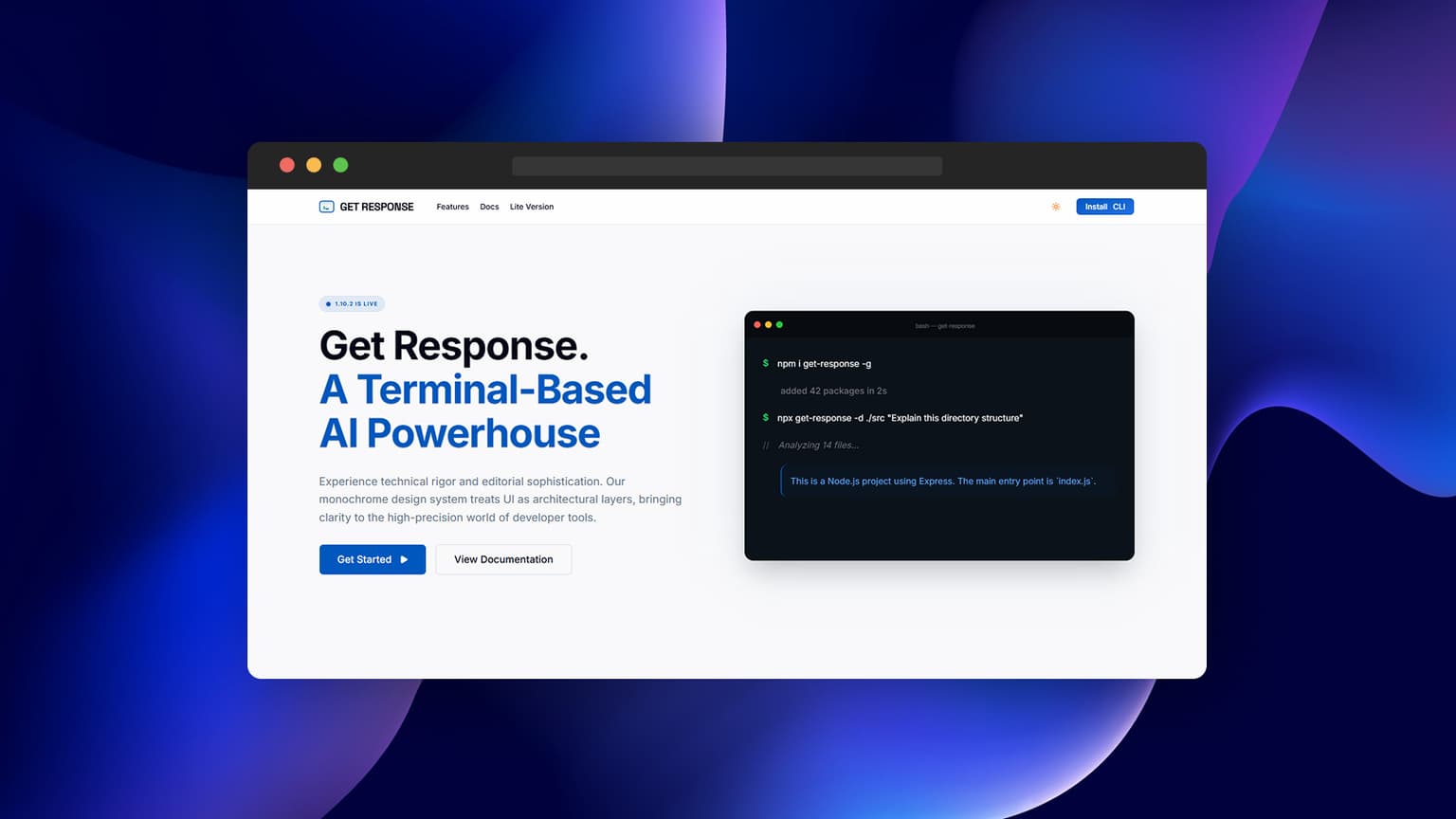Click the green $ prompt before npx command
Viewport: 1456px width, 819px height.
766,417
